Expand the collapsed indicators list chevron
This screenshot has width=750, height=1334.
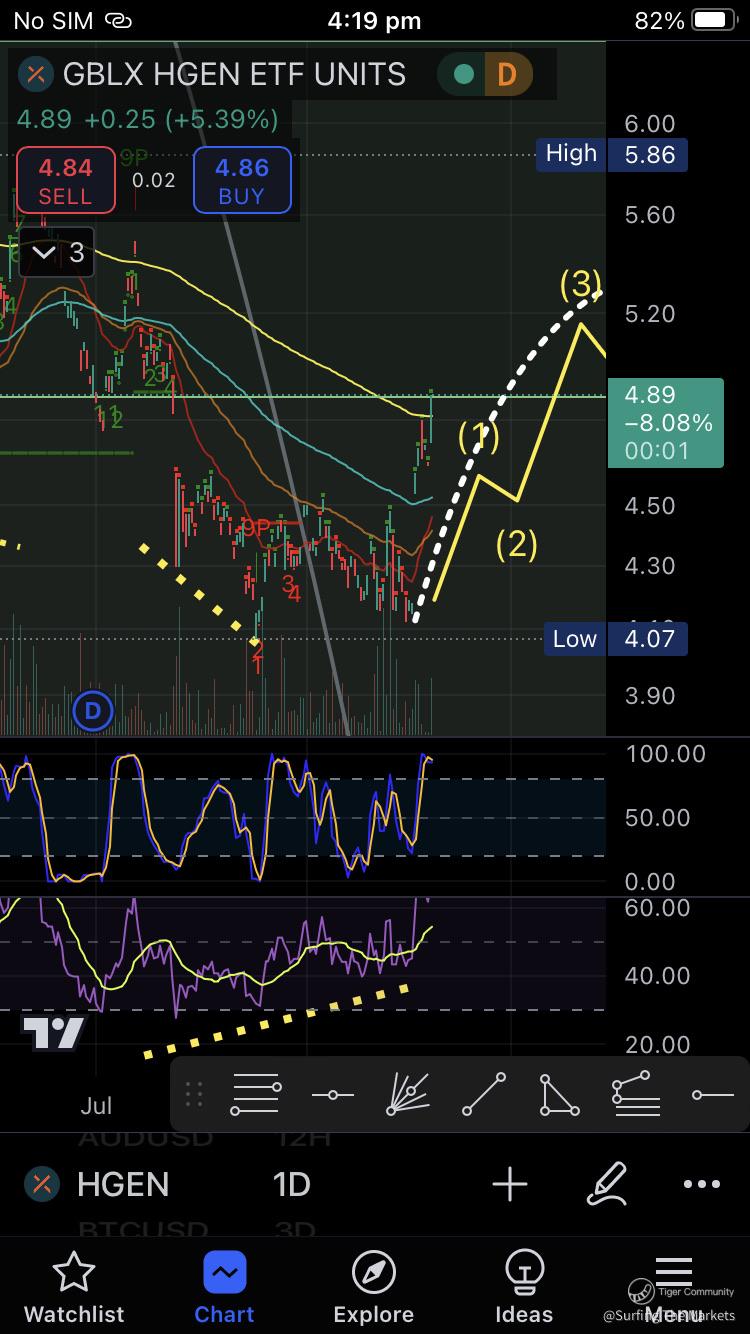(x=57, y=253)
